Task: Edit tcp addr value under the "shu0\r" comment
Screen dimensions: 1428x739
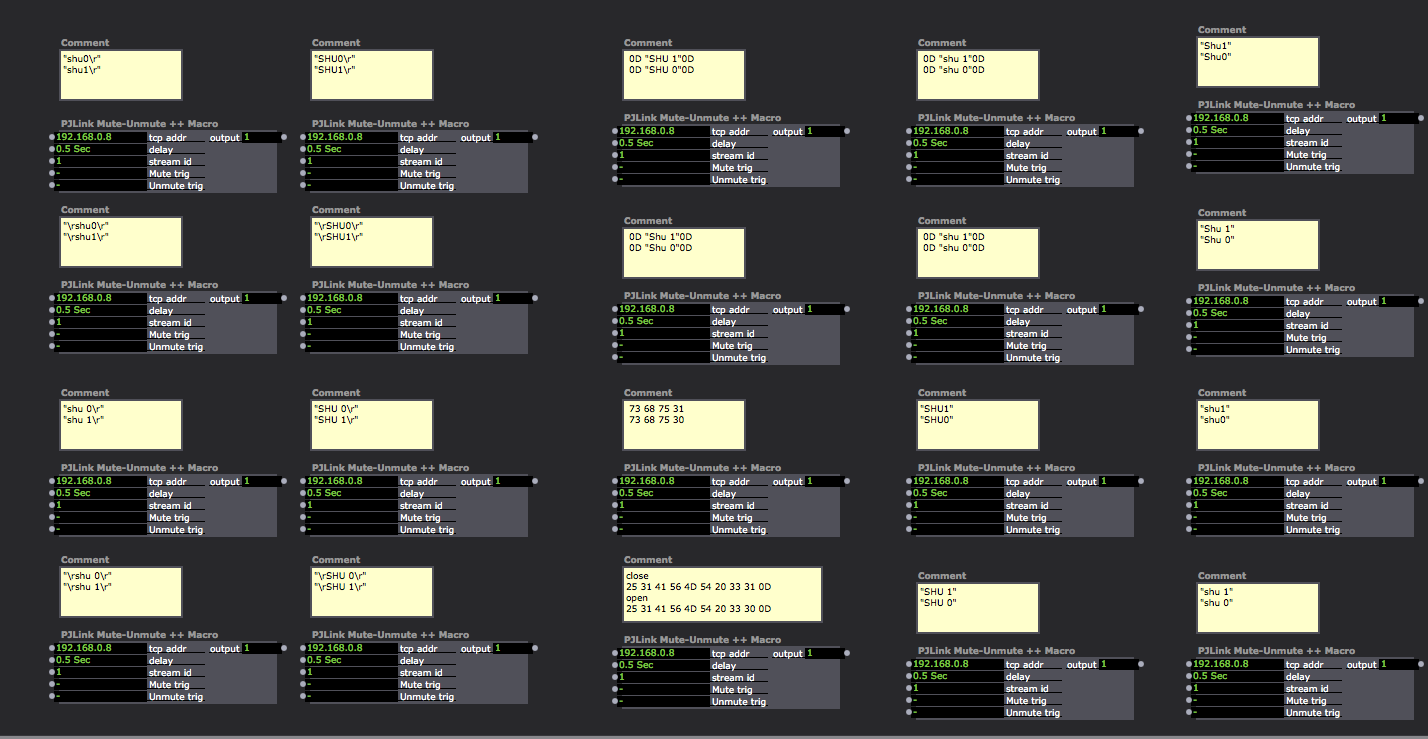Action: [101, 137]
